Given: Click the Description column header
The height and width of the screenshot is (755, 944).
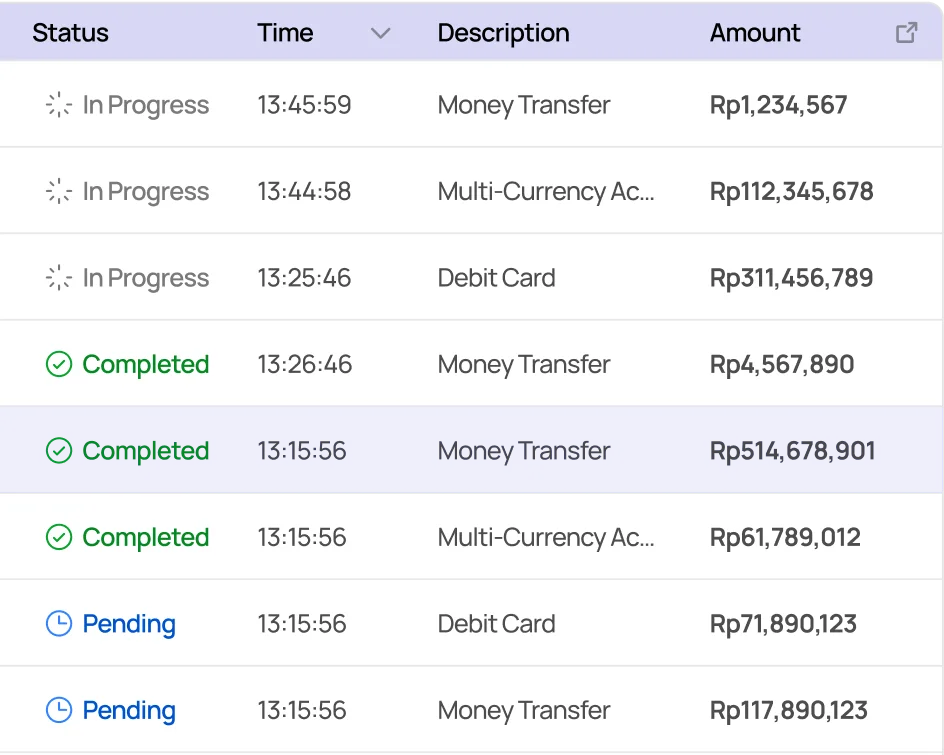Looking at the screenshot, I should pyautogui.click(x=503, y=33).
